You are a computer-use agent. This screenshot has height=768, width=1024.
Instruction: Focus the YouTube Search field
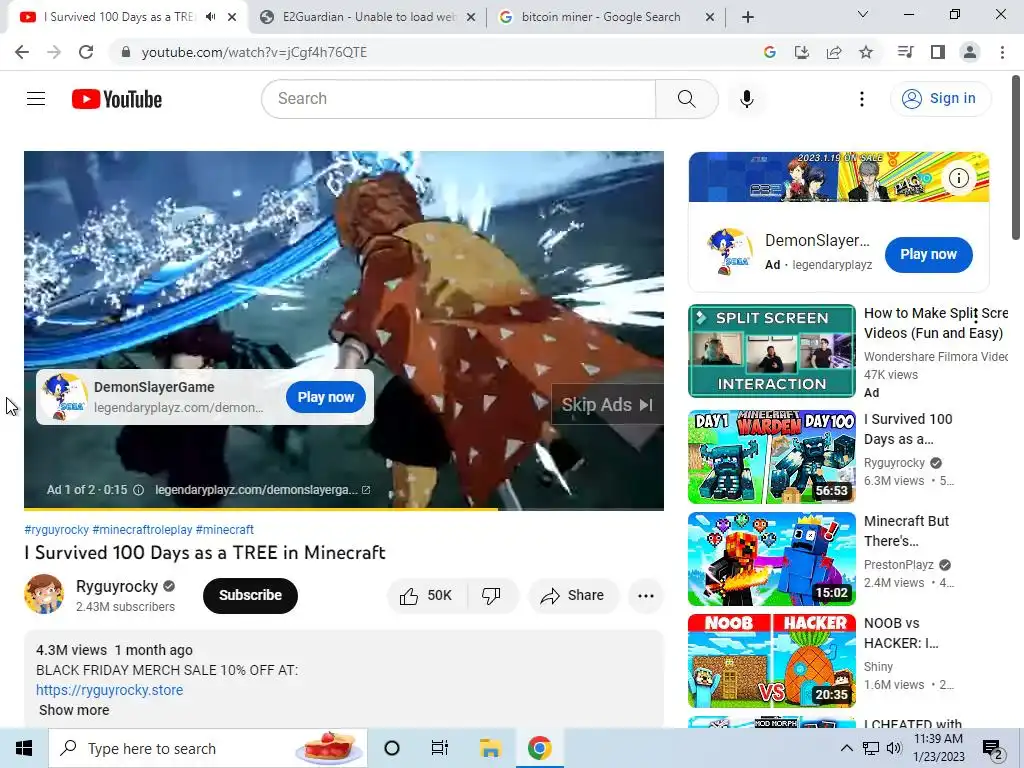tap(459, 99)
